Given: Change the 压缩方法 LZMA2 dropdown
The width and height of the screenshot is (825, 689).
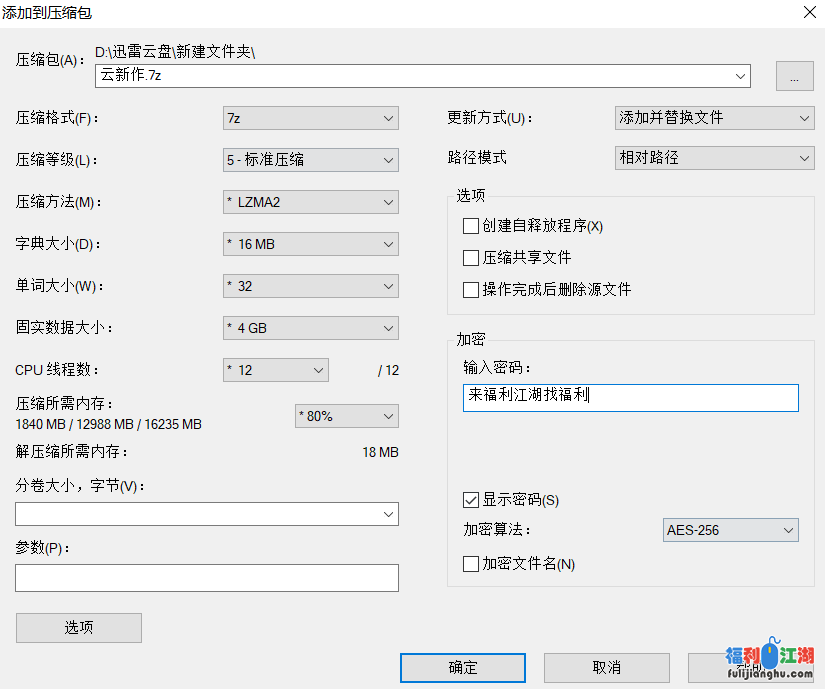Looking at the screenshot, I should [x=310, y=202].
